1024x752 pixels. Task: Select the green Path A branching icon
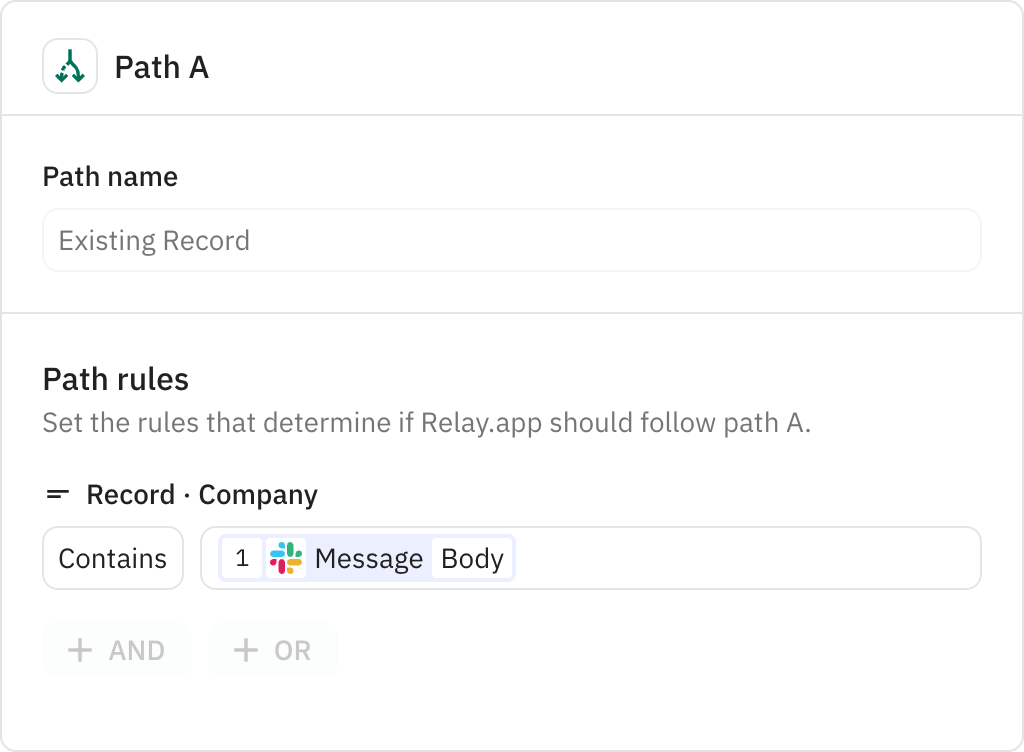69,67
